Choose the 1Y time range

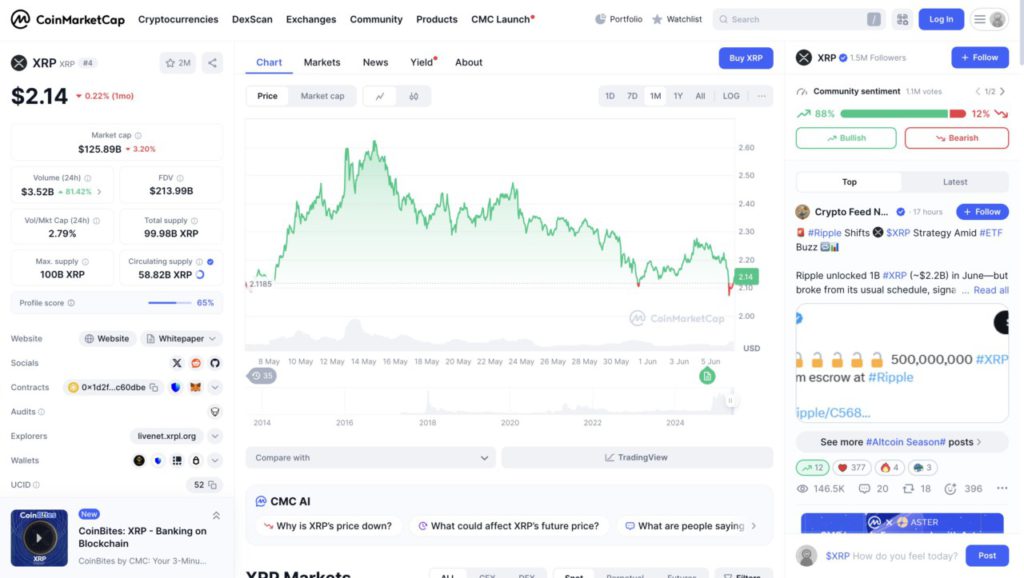click(678, 96)
